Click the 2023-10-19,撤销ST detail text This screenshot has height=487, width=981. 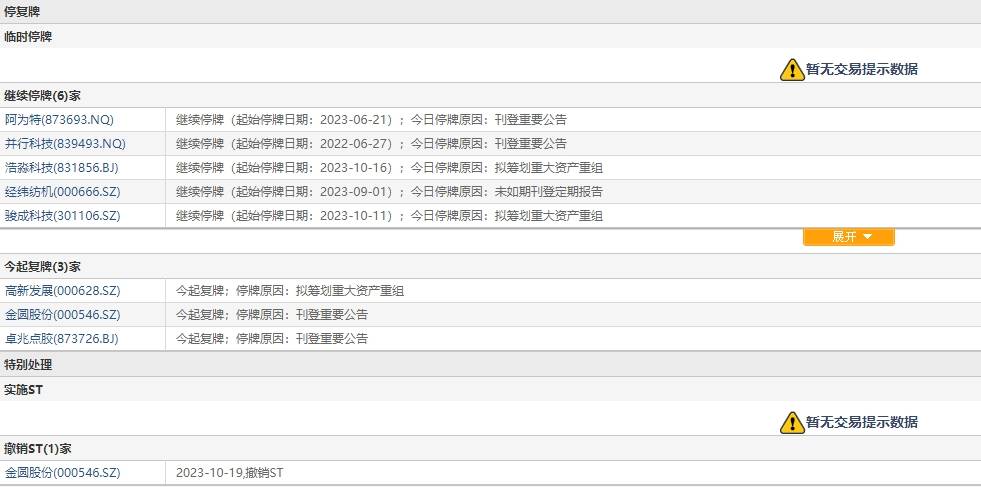coord(230,473)
